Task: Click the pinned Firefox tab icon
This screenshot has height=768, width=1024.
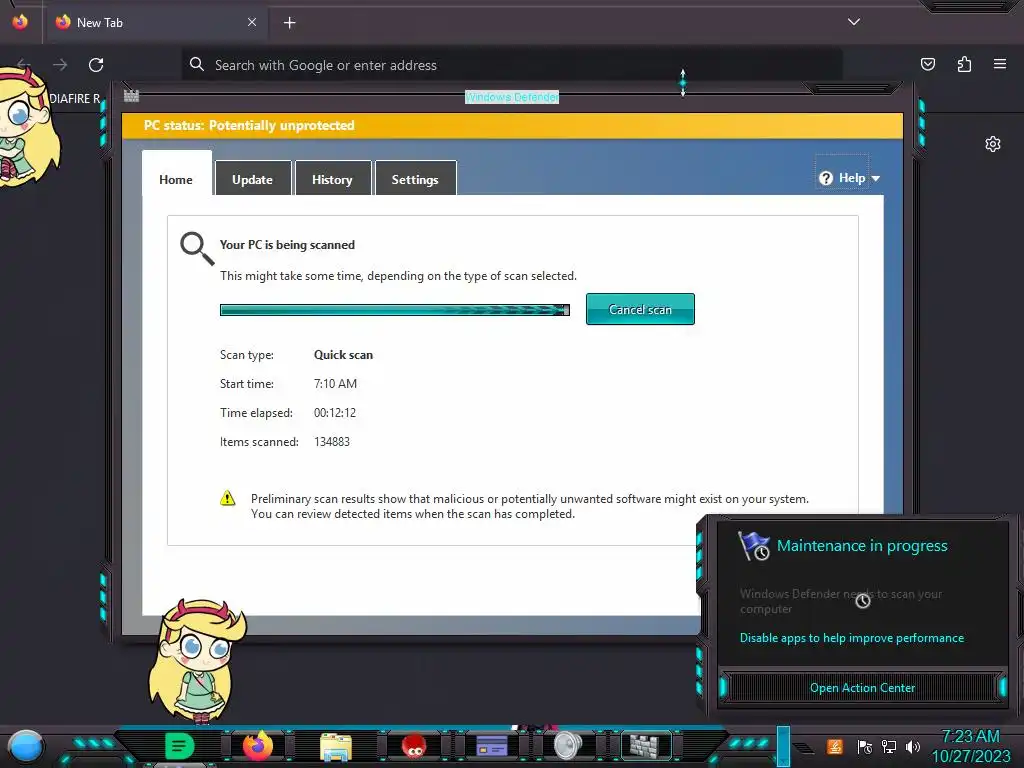Action: point(20,22)
